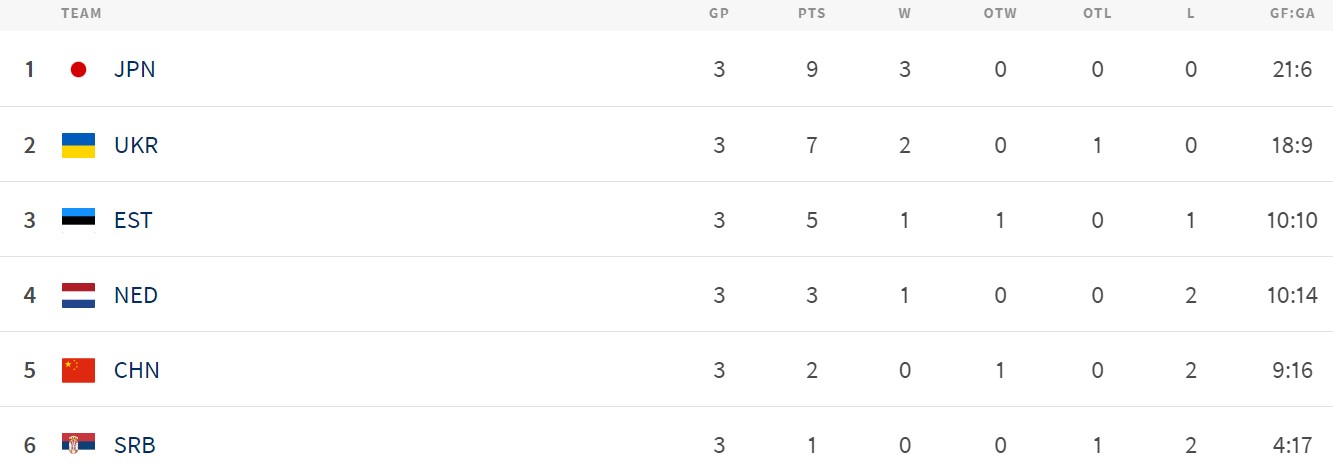Screen dimensions: 1333x472
Task: Click the China flag icon
Action: pos(78,370)
